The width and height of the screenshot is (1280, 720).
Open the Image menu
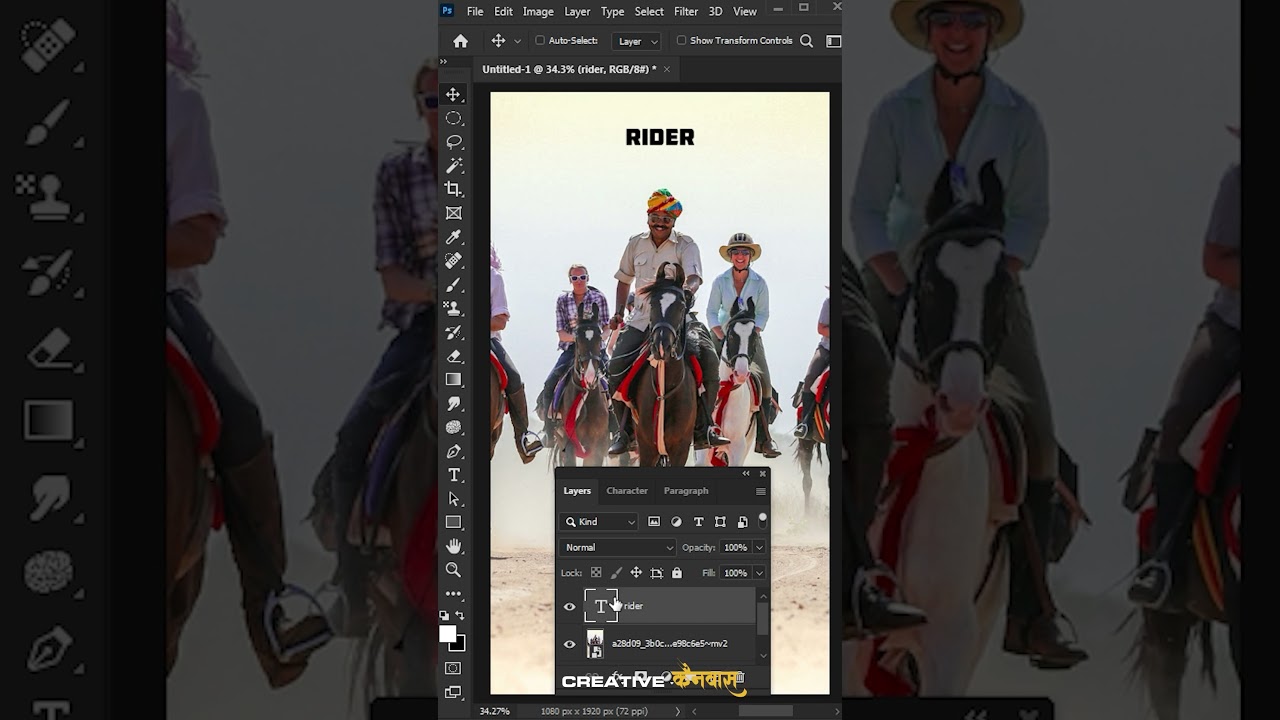538,11
